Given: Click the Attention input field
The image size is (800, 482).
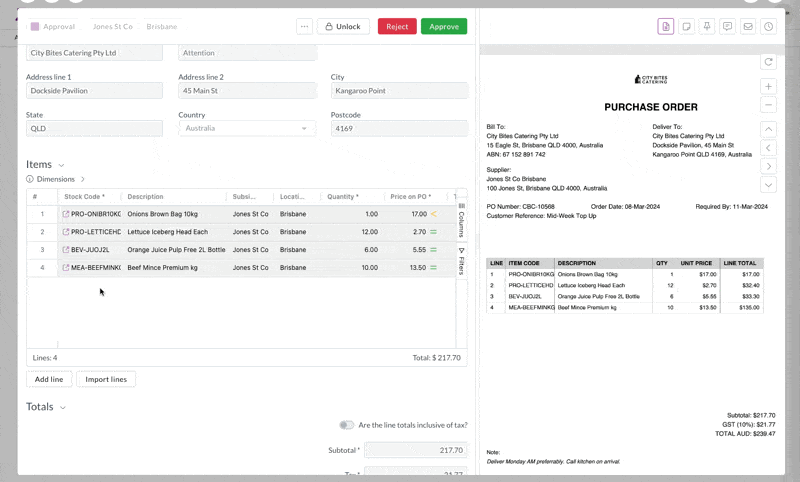Looking at the screenshot, I should [x=247, y=53].
